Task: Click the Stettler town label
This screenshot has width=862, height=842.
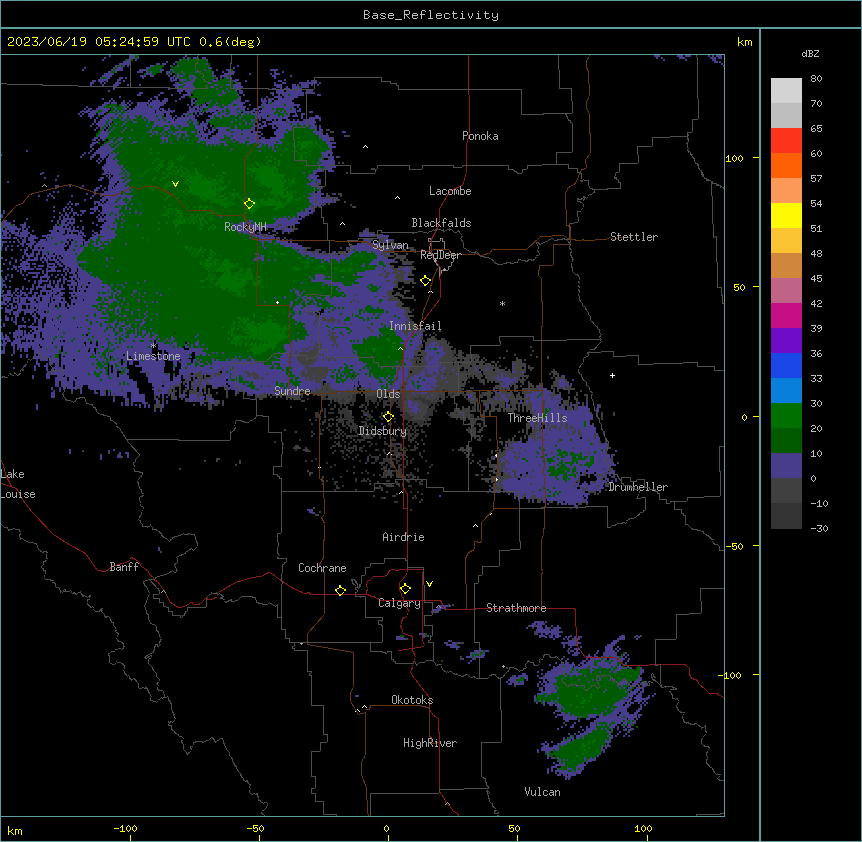Action: pyautogui.click(x=634, y=237)
